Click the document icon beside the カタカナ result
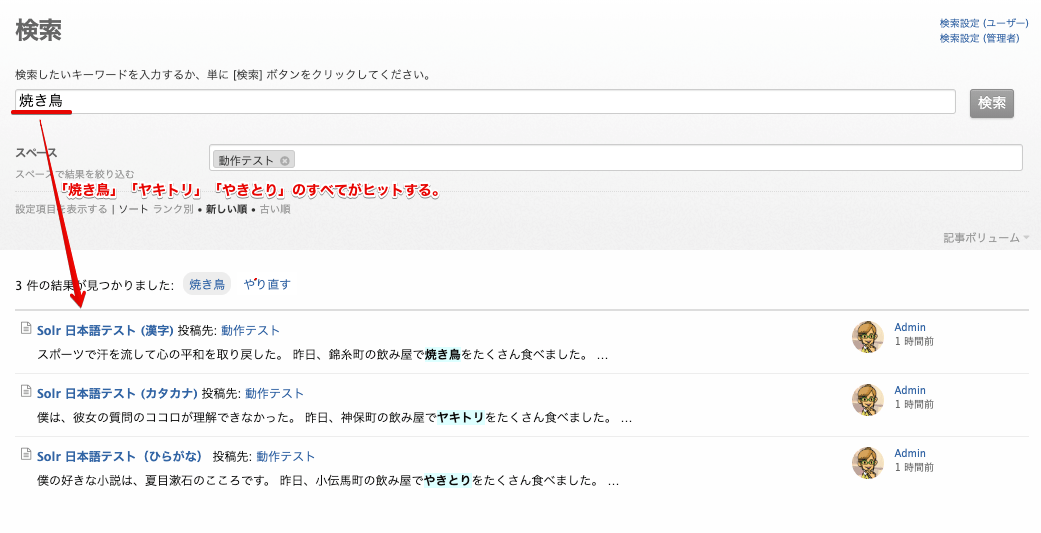Image resolution: width=1041 pixels, height=533 pixels. tap(26, 391)
